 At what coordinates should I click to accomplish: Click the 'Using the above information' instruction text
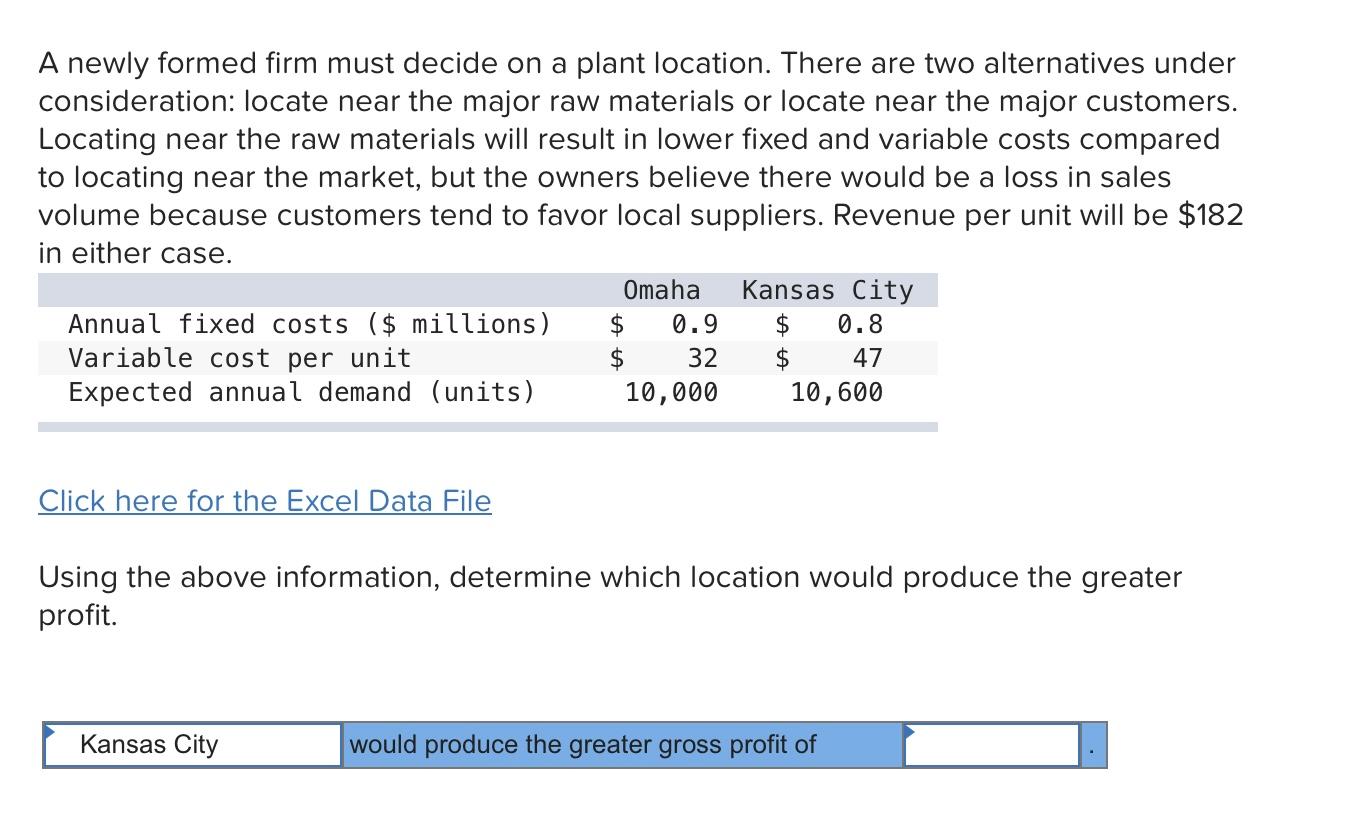[x=610, y=596]
